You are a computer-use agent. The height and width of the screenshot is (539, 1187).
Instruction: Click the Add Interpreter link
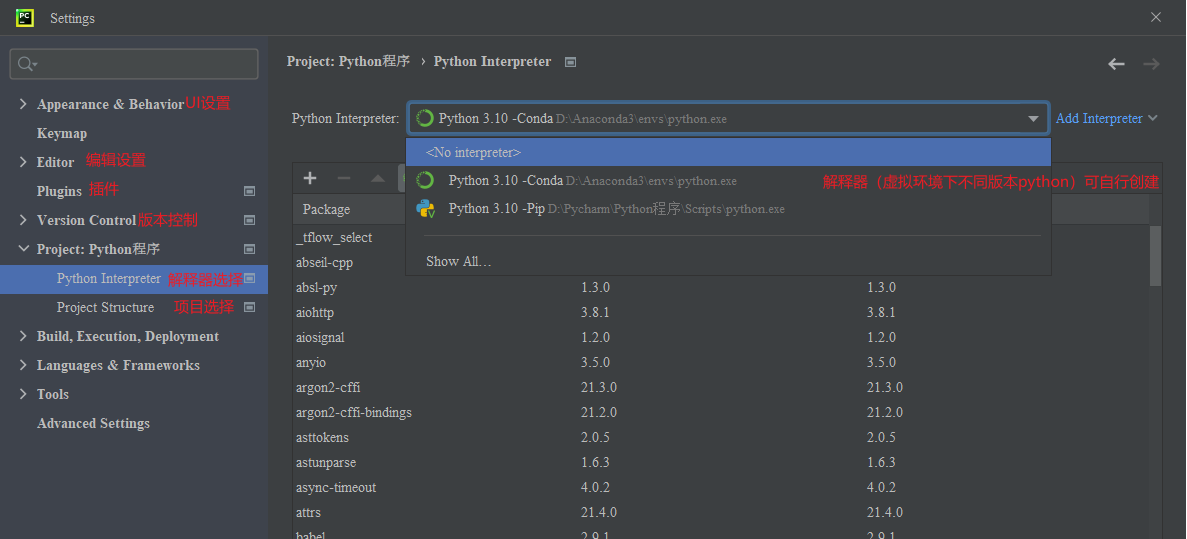point(1099,119)
